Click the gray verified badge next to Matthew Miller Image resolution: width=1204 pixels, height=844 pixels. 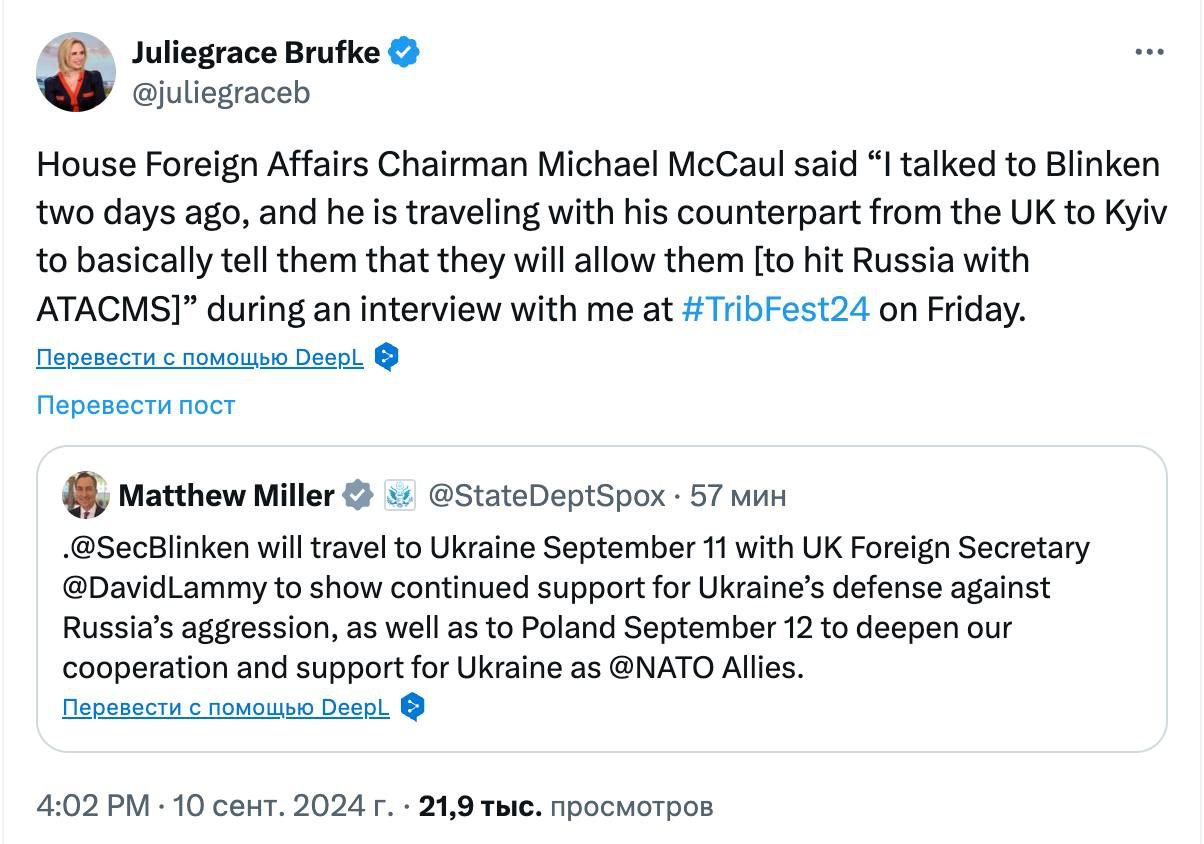358,495
